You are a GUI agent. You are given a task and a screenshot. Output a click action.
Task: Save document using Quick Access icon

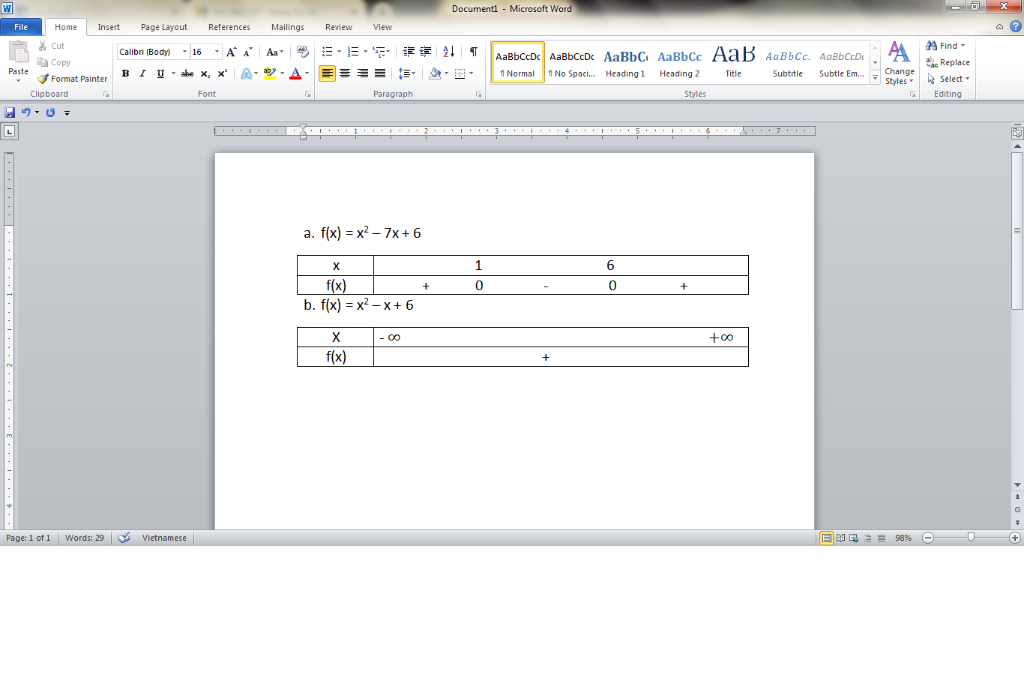[10, 112]
